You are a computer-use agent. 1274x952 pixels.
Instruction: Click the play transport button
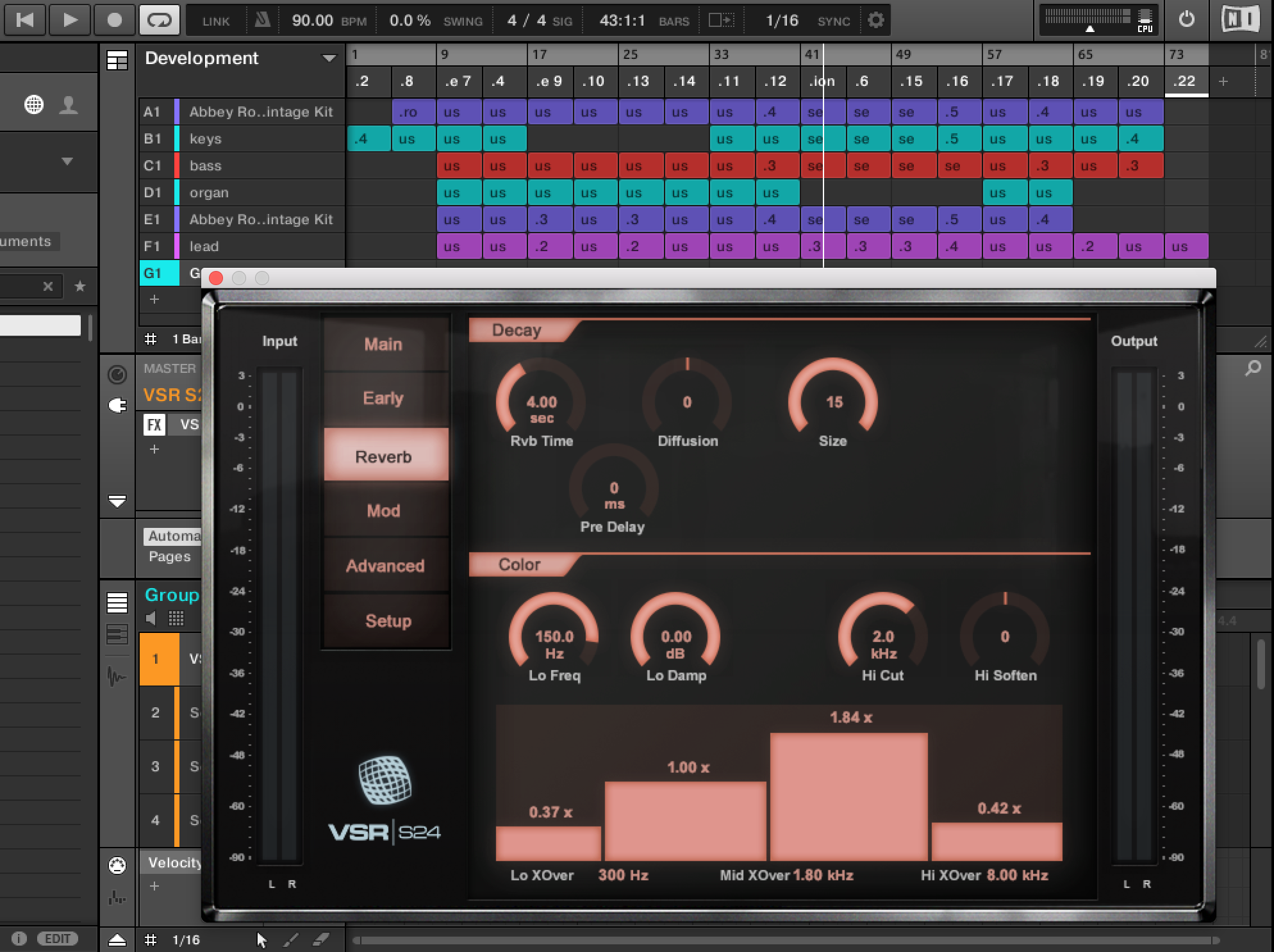tap(70, 20)
